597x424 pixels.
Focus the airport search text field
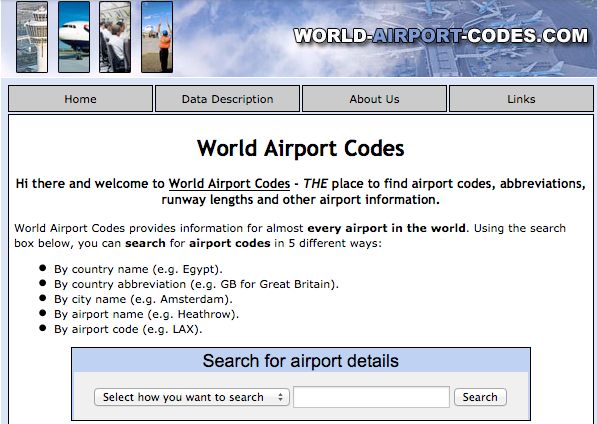pyautogui.click(x=371, y=397)
